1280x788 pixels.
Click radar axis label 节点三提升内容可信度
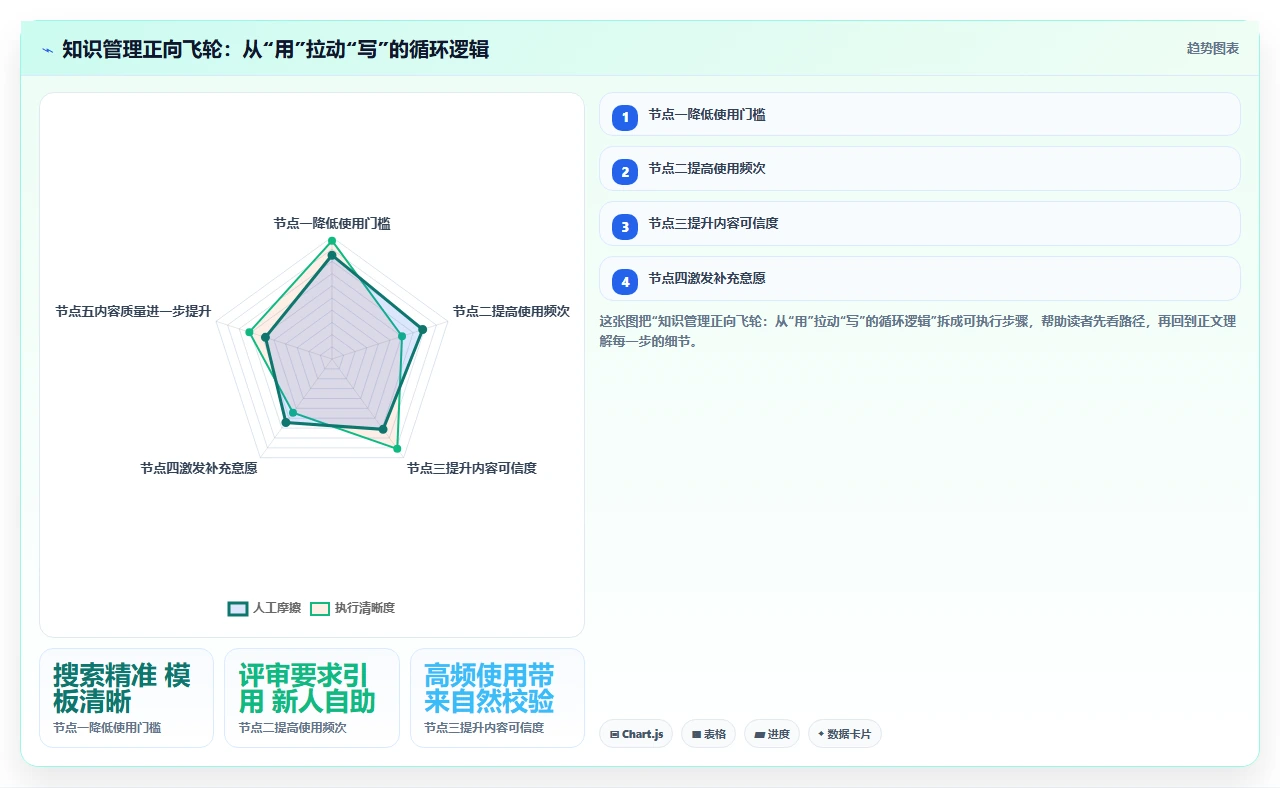[472, 468]
